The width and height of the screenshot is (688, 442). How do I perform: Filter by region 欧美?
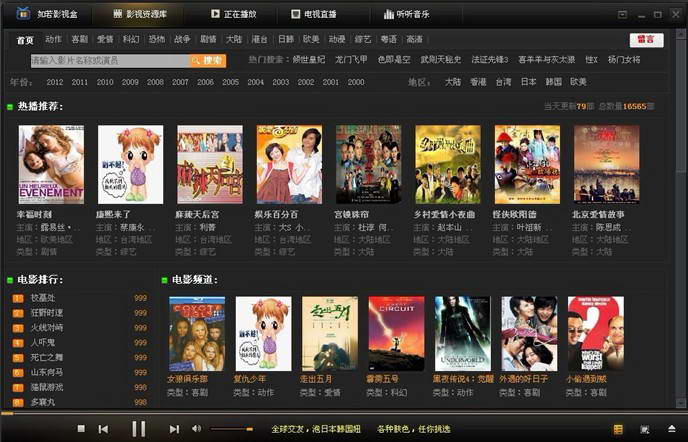click(x=578, y=82)
